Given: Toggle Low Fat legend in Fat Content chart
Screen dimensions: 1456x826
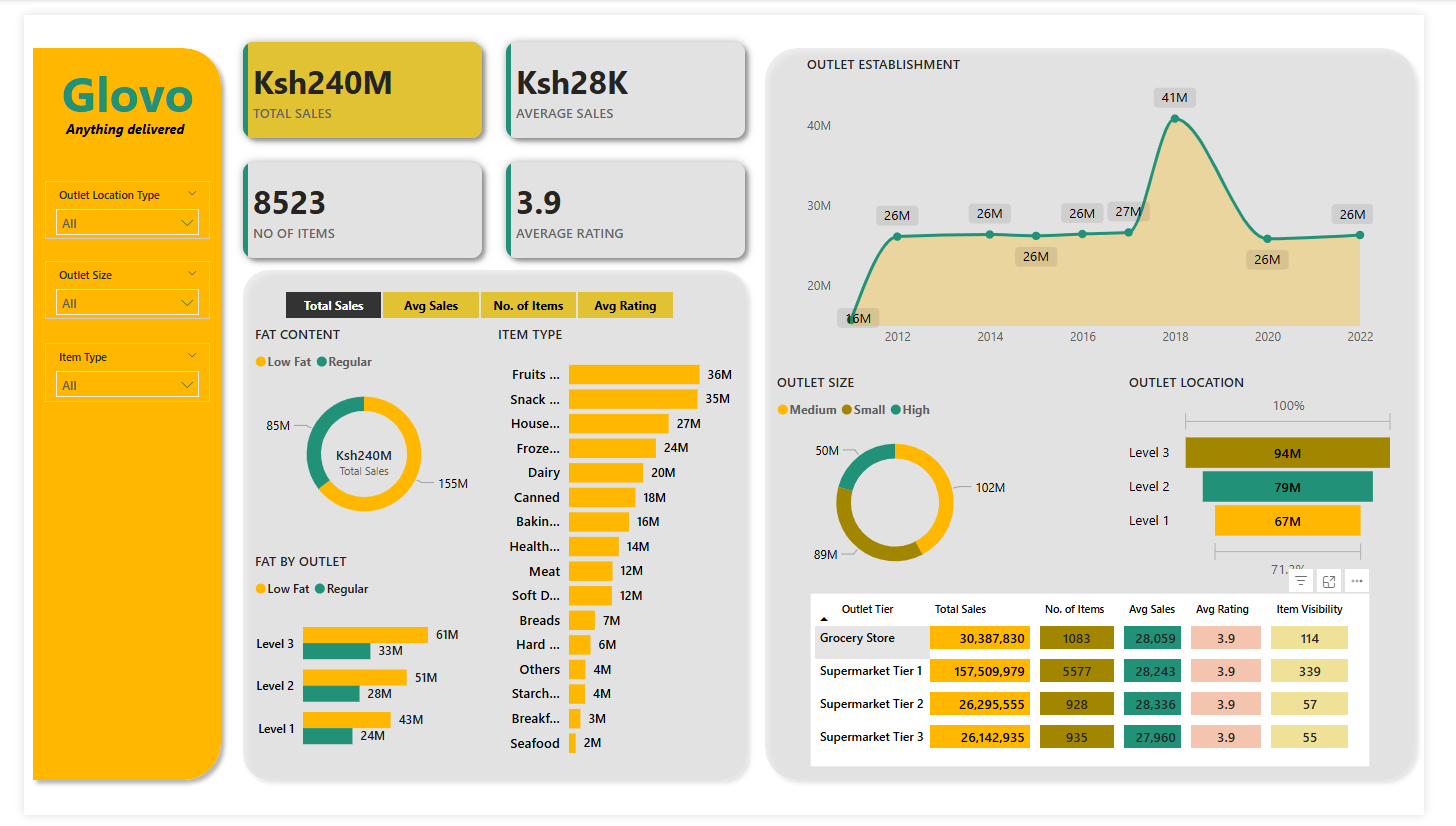Looking at the screenshot, I should click(284, 362).
